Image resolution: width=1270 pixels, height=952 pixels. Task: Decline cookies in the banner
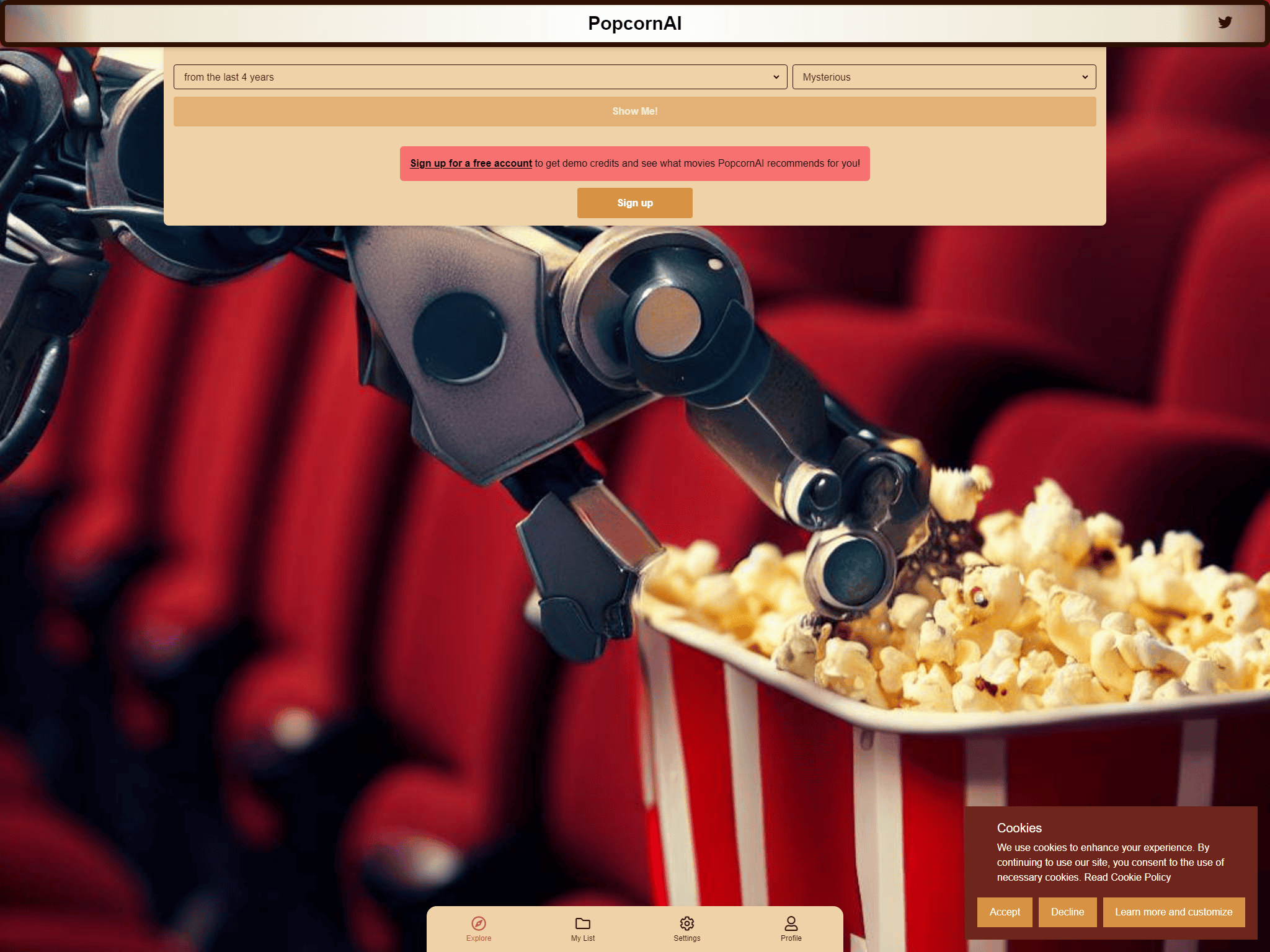tap(1068, 912)
